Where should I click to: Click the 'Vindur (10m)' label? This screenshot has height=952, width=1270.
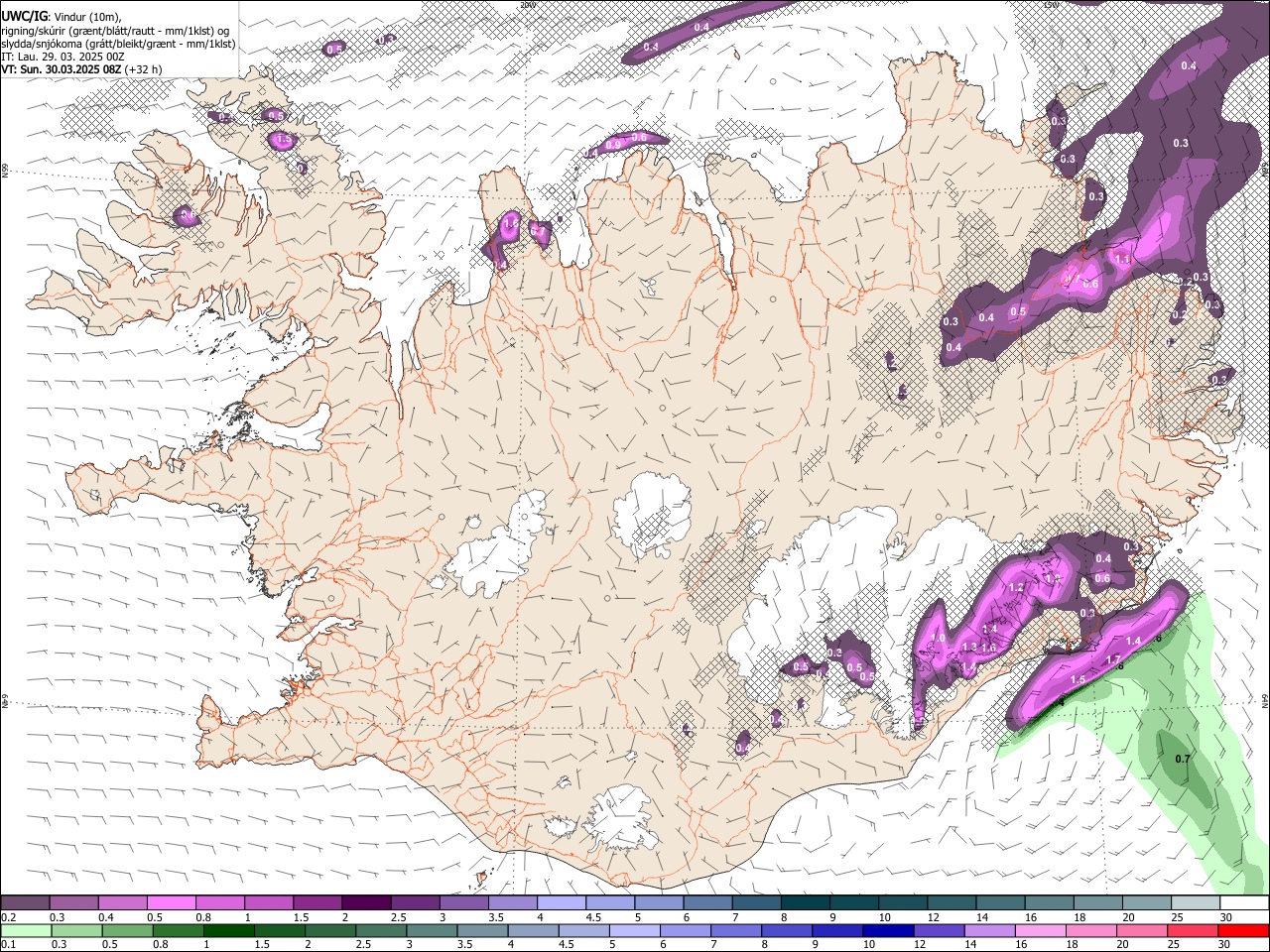(x=87, y=17)
